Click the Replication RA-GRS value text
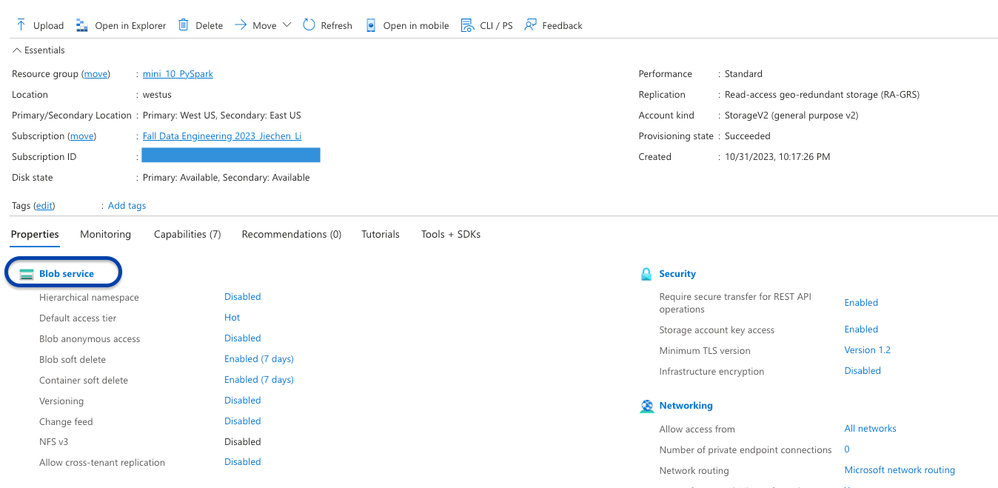Viewport: 998px width, 488px height. tap(822, 95)
